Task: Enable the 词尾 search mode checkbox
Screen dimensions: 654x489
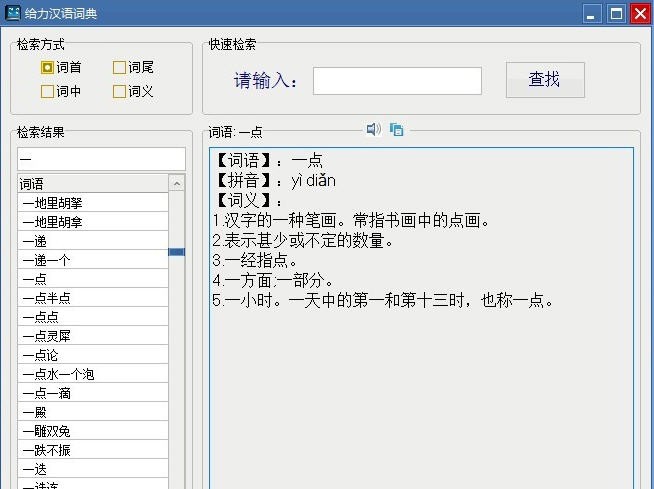Action: click(x=119, y=67)
